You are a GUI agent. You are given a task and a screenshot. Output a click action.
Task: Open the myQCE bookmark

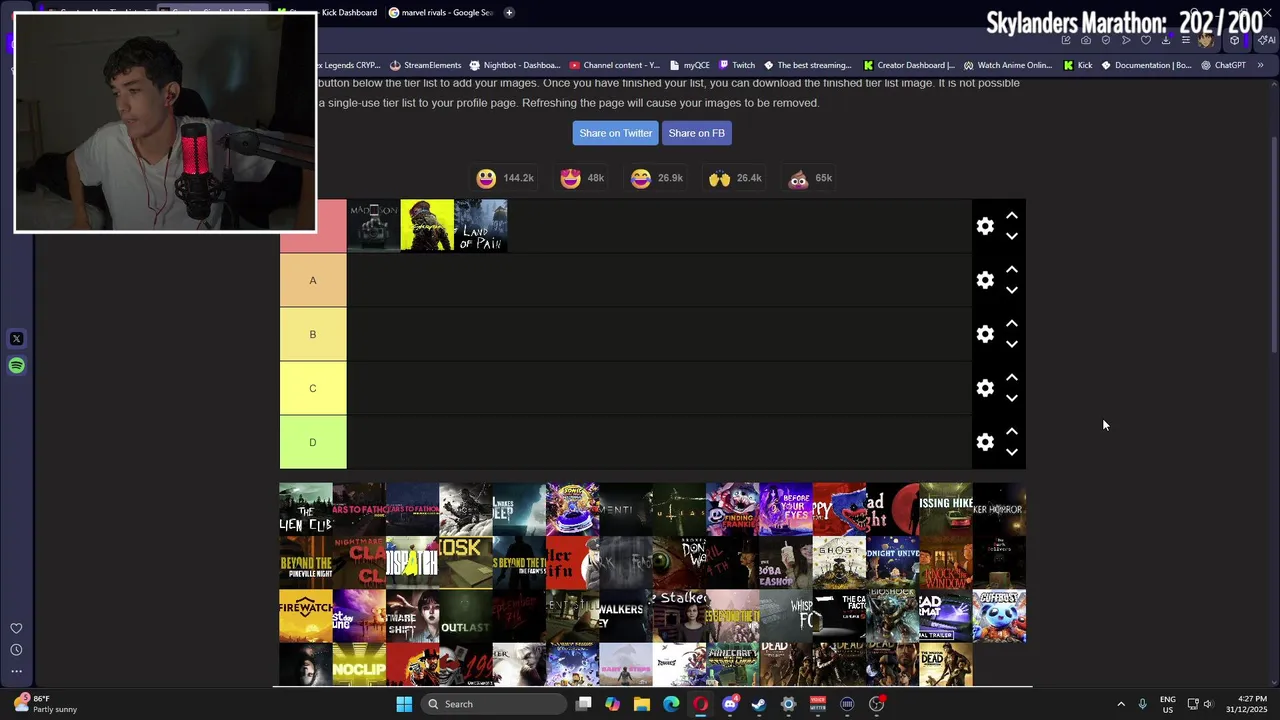pos(689,65)
